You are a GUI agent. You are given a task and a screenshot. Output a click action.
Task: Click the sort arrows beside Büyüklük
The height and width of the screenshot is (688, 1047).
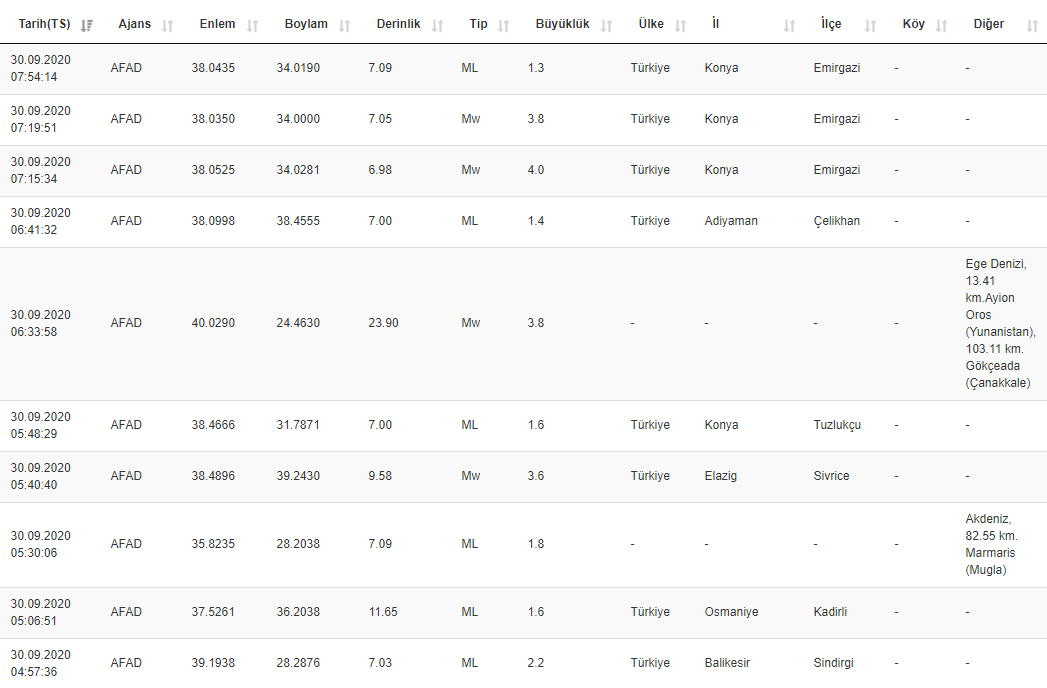pos(606,25)
